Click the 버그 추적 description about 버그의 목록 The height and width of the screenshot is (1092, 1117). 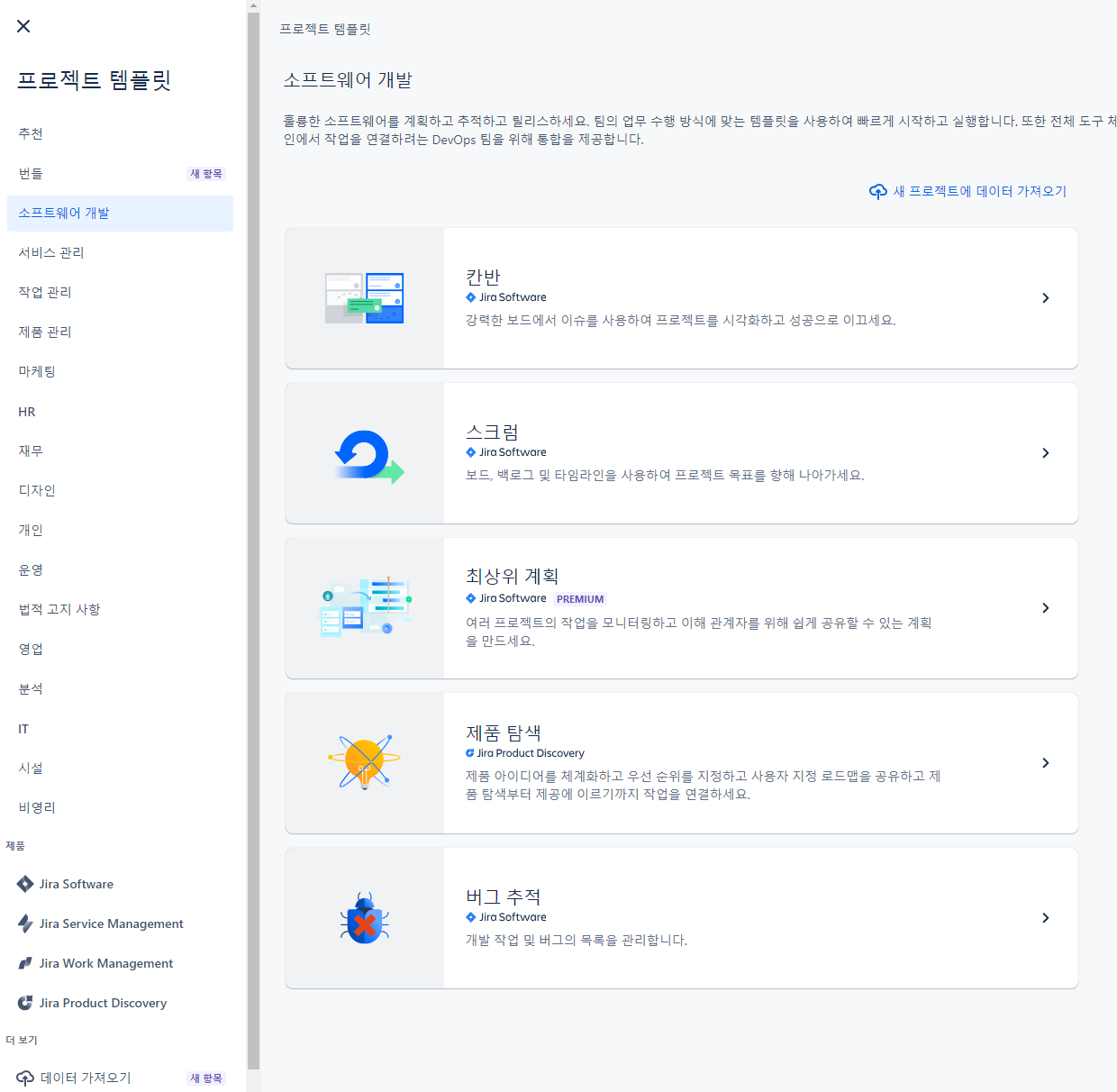577,940
